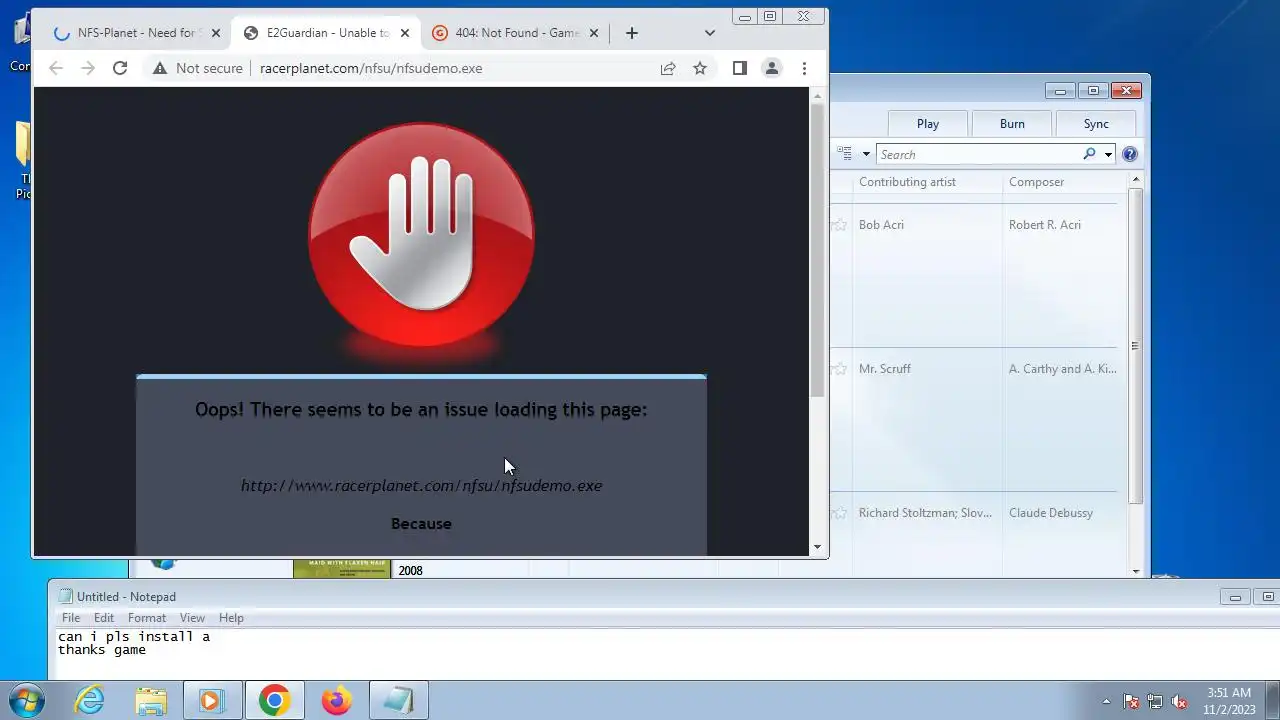Go back to previous page in Chrome
1280x720 pixels.
coord(56,68)
